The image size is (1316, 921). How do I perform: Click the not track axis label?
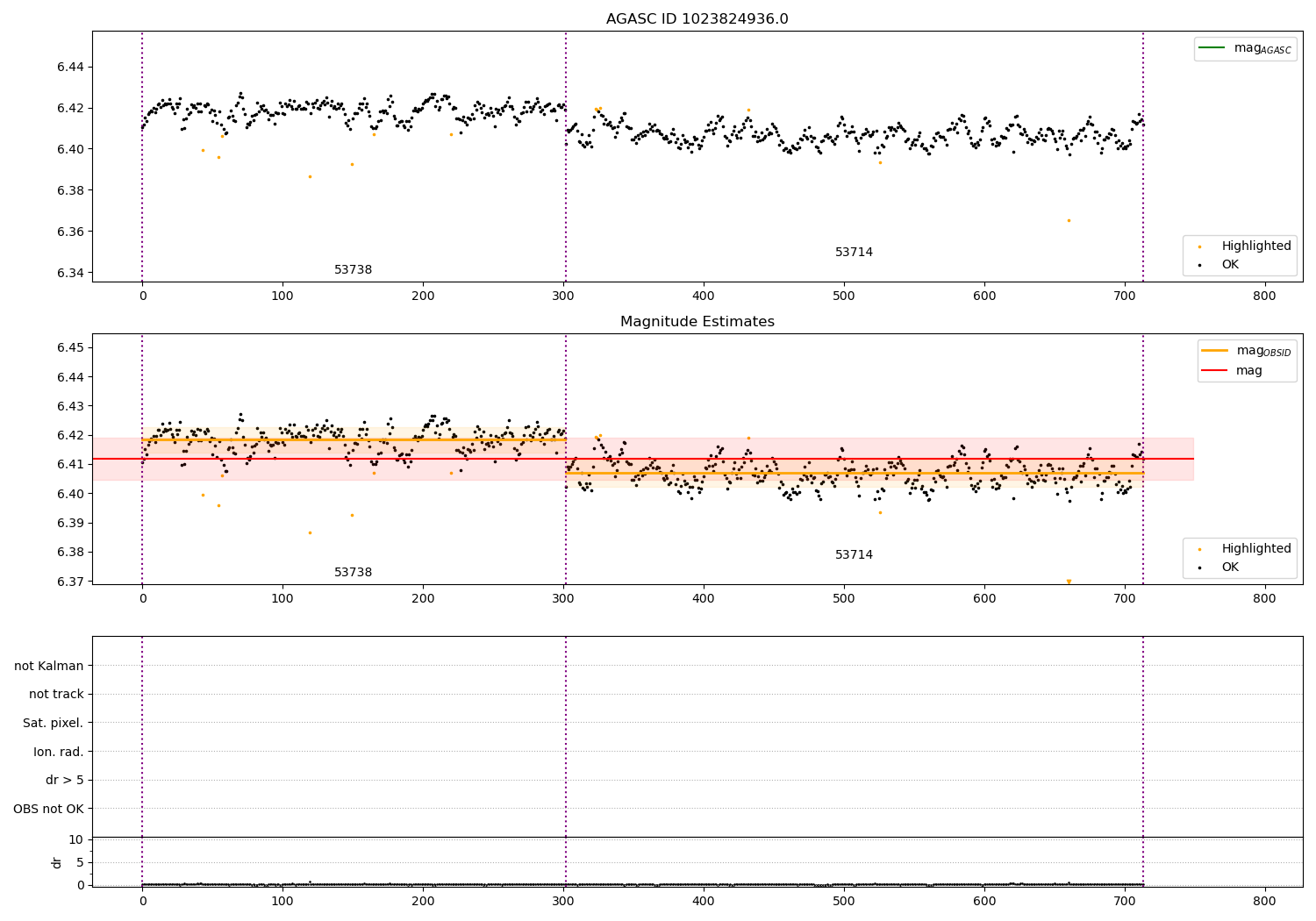(56, 694)
